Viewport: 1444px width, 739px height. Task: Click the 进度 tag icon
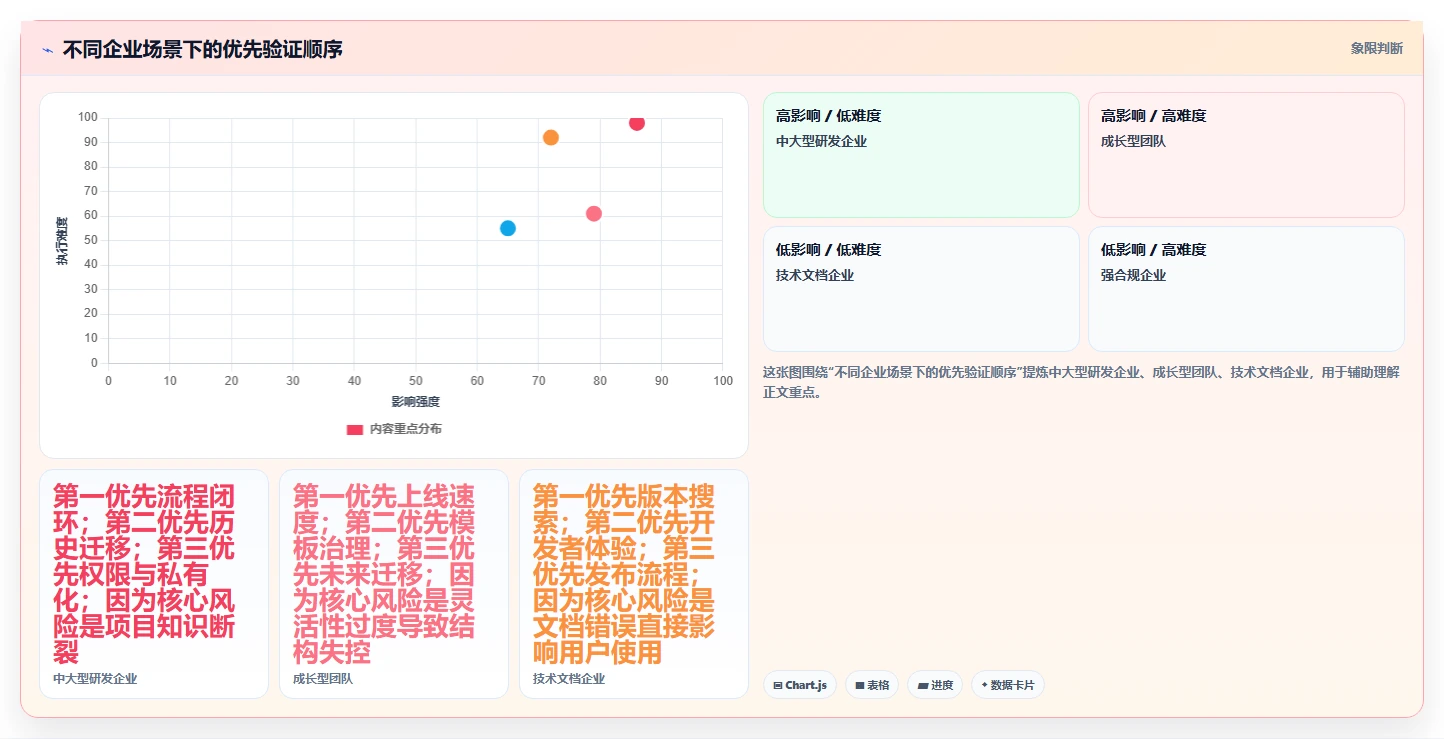[923, 686]
